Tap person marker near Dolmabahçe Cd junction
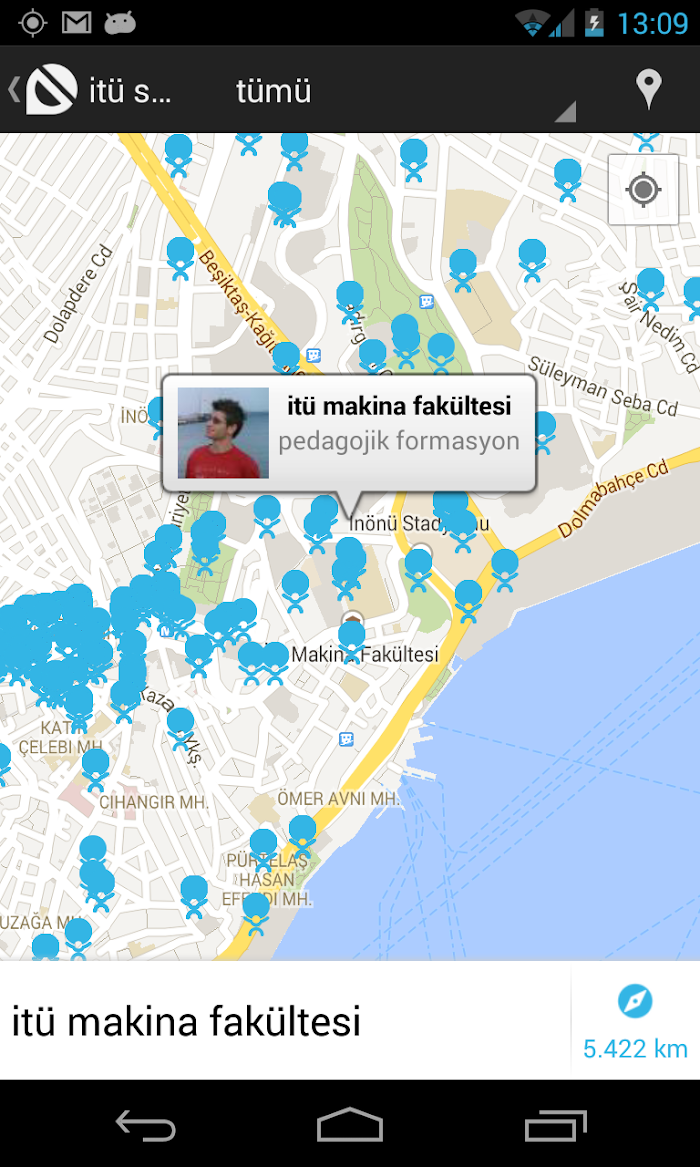 504,570
